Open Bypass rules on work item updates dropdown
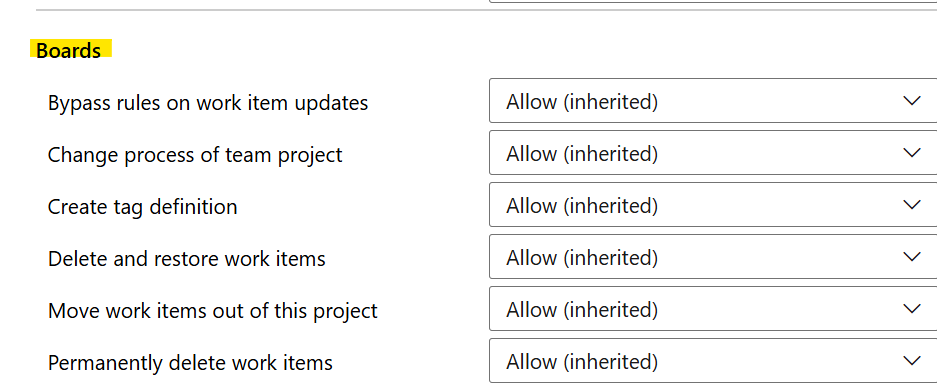Image resolution: width=937 pixels, height=388 pixels. click(713, 101)
